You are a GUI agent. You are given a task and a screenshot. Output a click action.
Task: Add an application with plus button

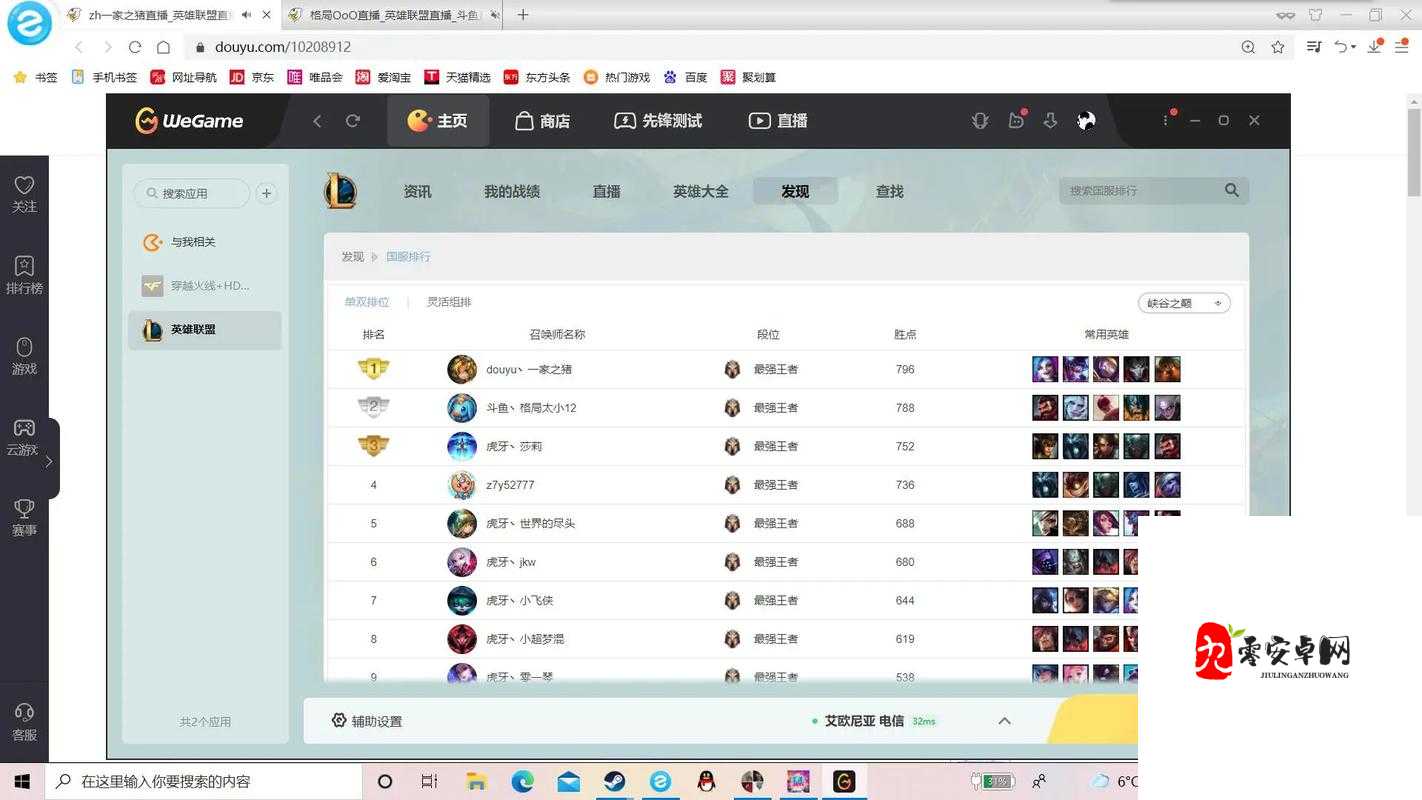coord(266,193)
